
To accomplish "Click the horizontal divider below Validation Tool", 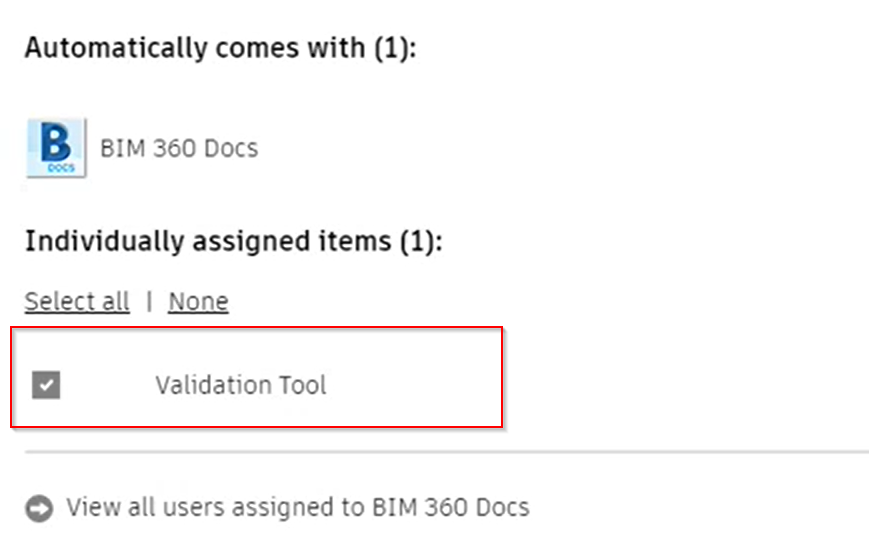I will (x=446, y=452).
